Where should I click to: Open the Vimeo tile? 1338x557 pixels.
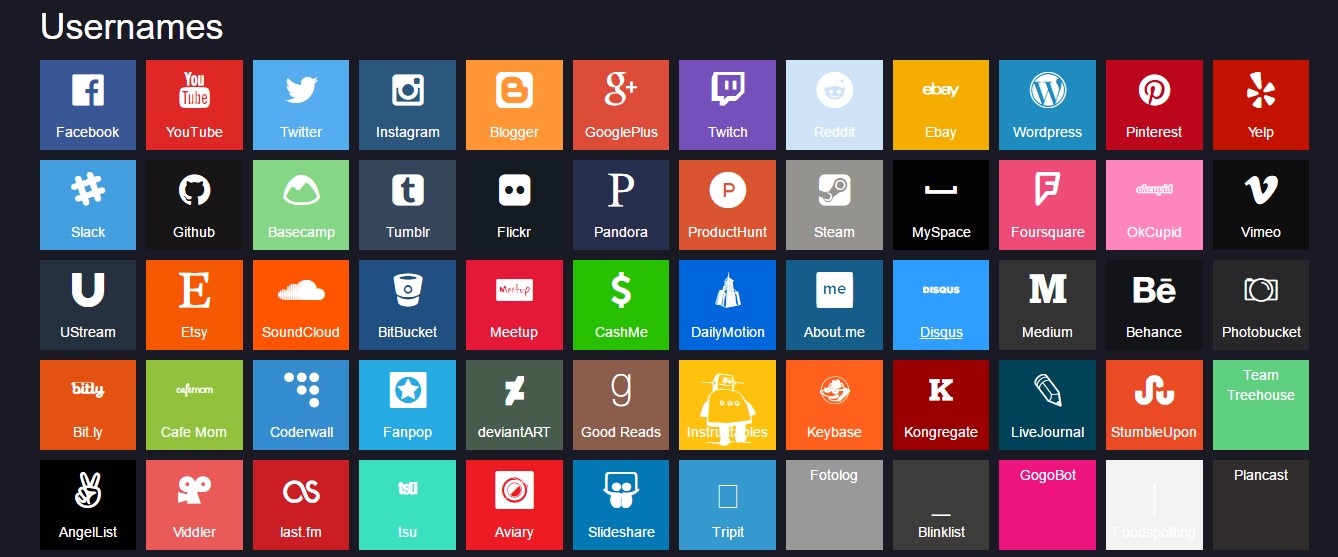1261,205
